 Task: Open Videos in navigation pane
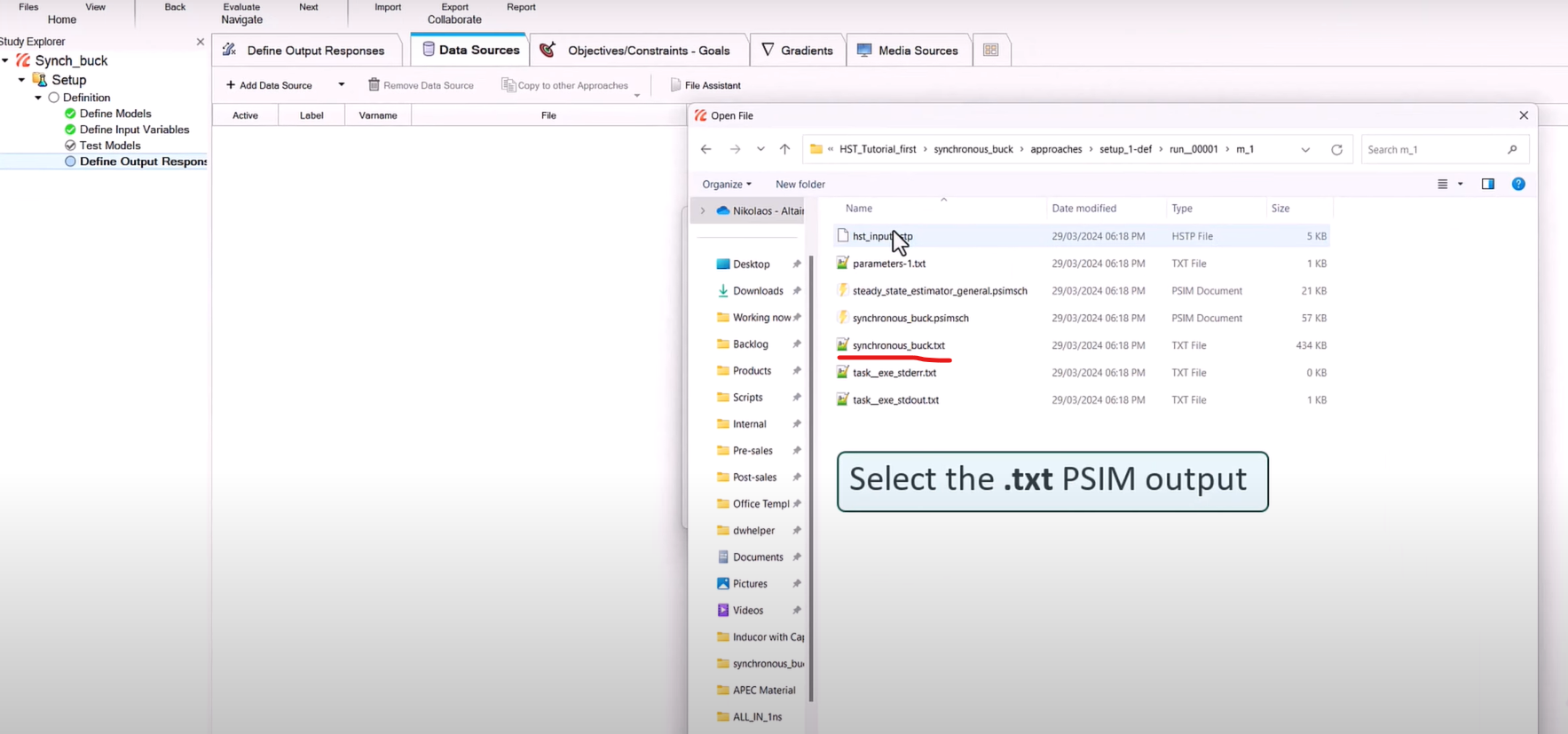(x=747, y=611)
